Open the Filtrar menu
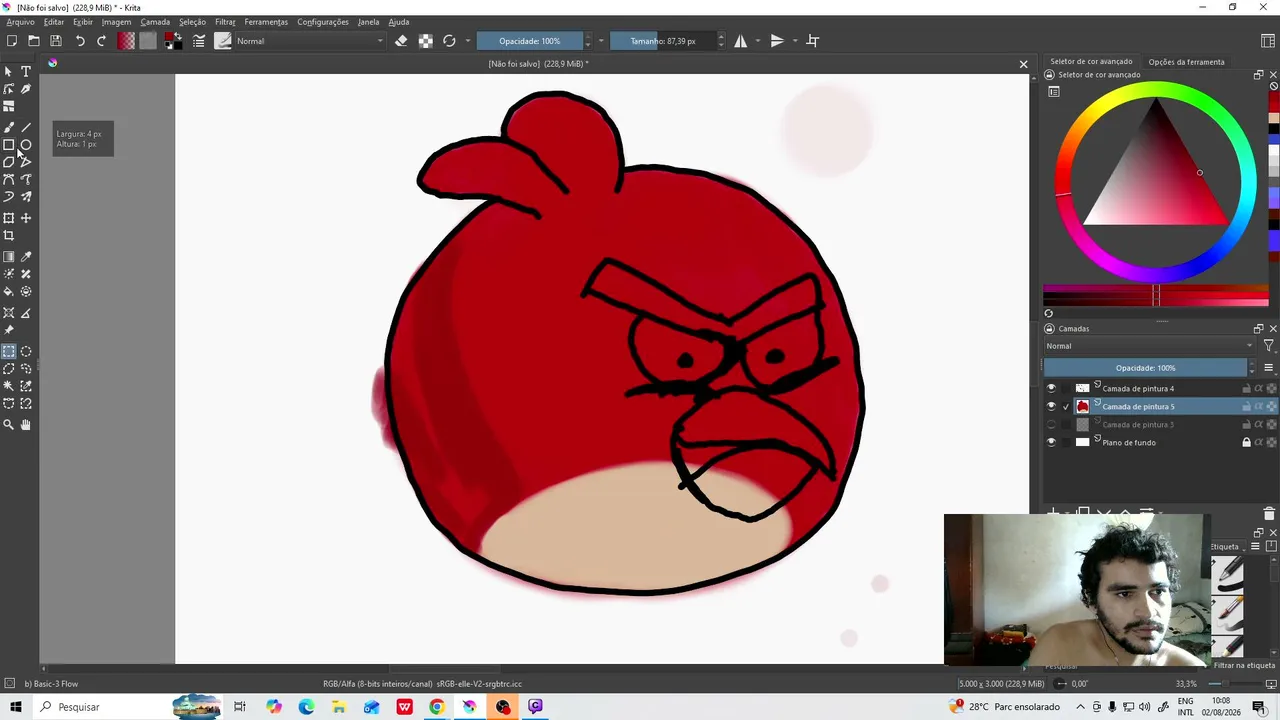The image size is (1280, 720). click(x=225, y=22)
